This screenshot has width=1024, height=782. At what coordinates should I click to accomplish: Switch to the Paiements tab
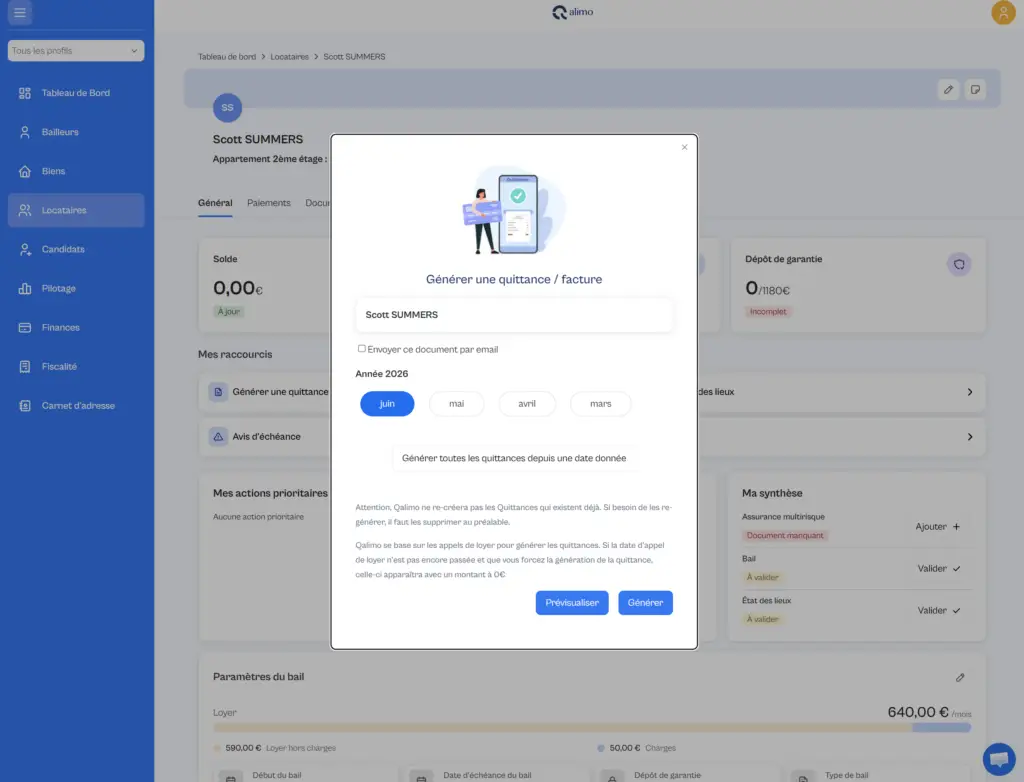pos(268,203)
